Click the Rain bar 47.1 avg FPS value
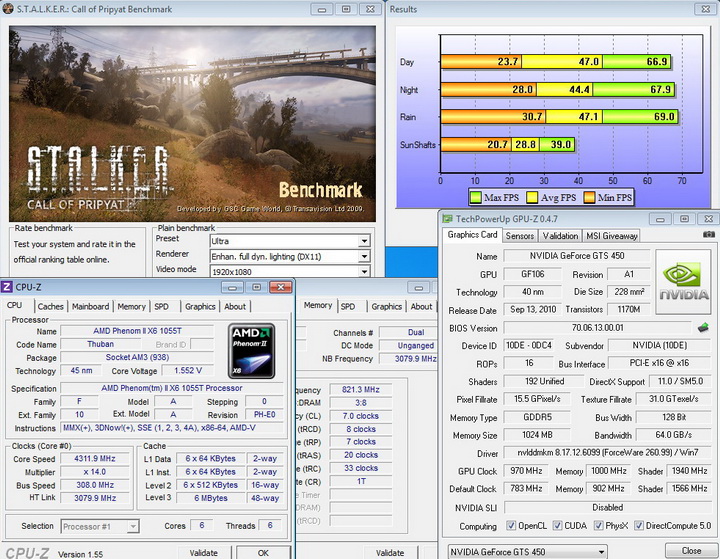 coord(588,117)
